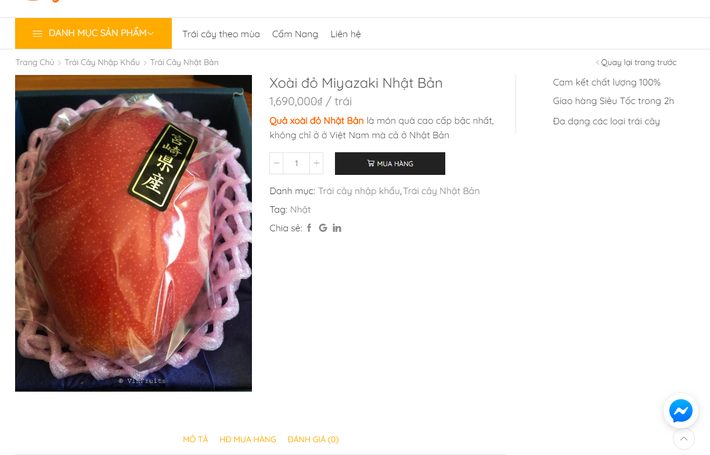Go back via Quay lại trang trước
This screenshot has height=455, width=710.
click(x=637, y=62)
